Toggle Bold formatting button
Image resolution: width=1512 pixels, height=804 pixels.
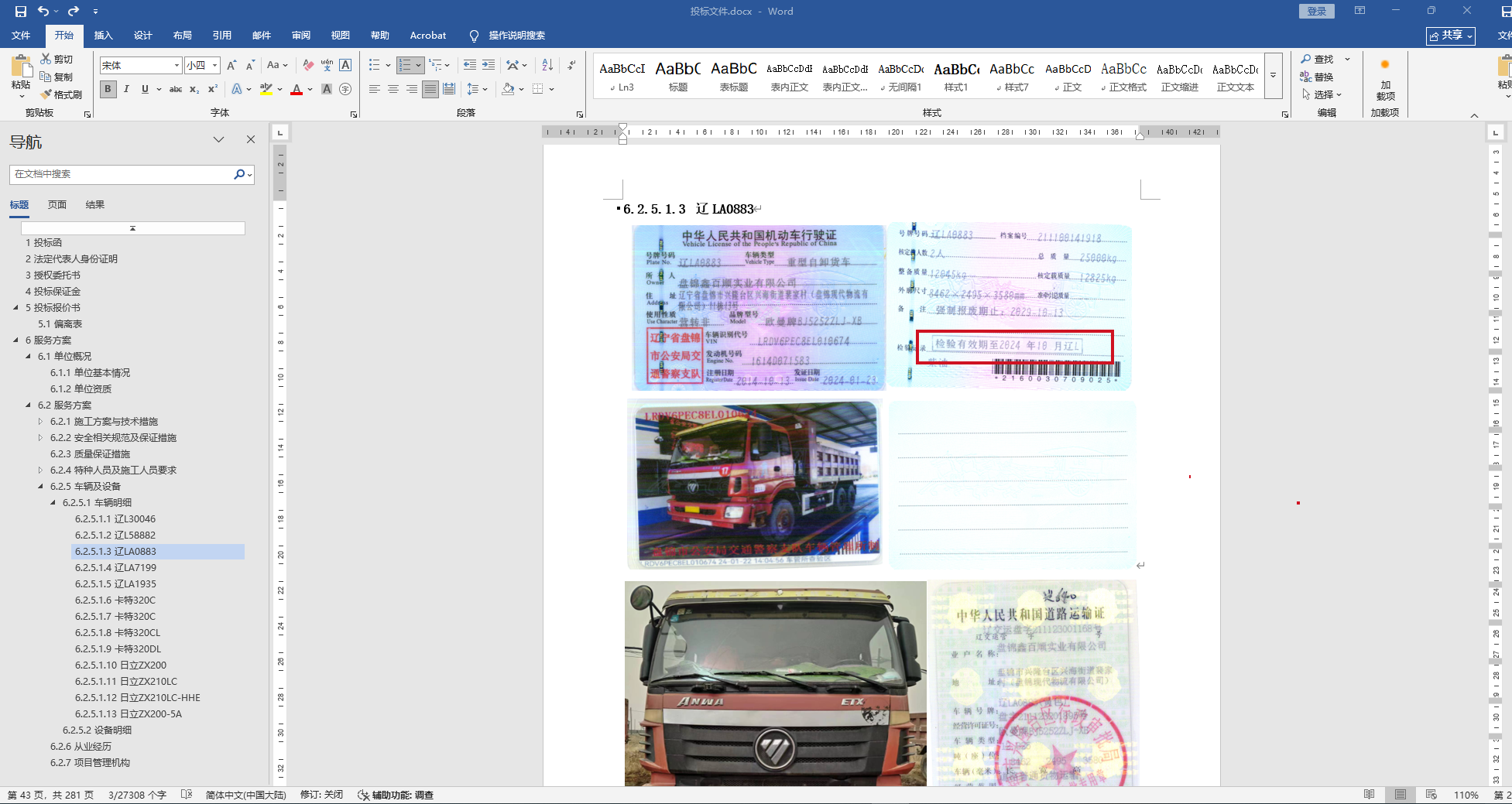click(x=108, y=89)
